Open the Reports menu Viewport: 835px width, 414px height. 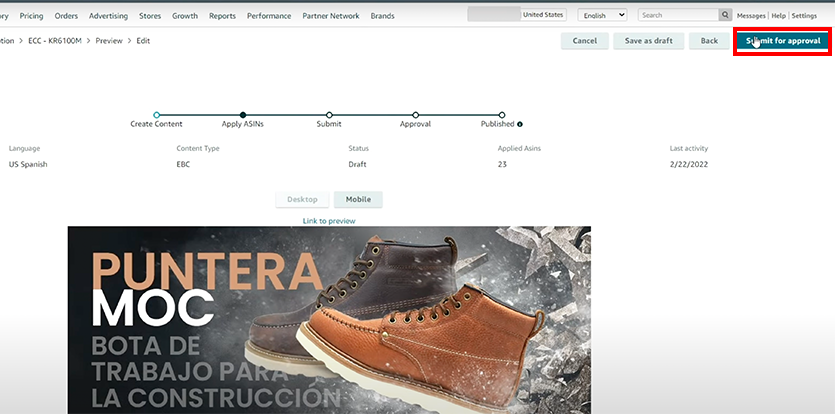pos(222,16)
